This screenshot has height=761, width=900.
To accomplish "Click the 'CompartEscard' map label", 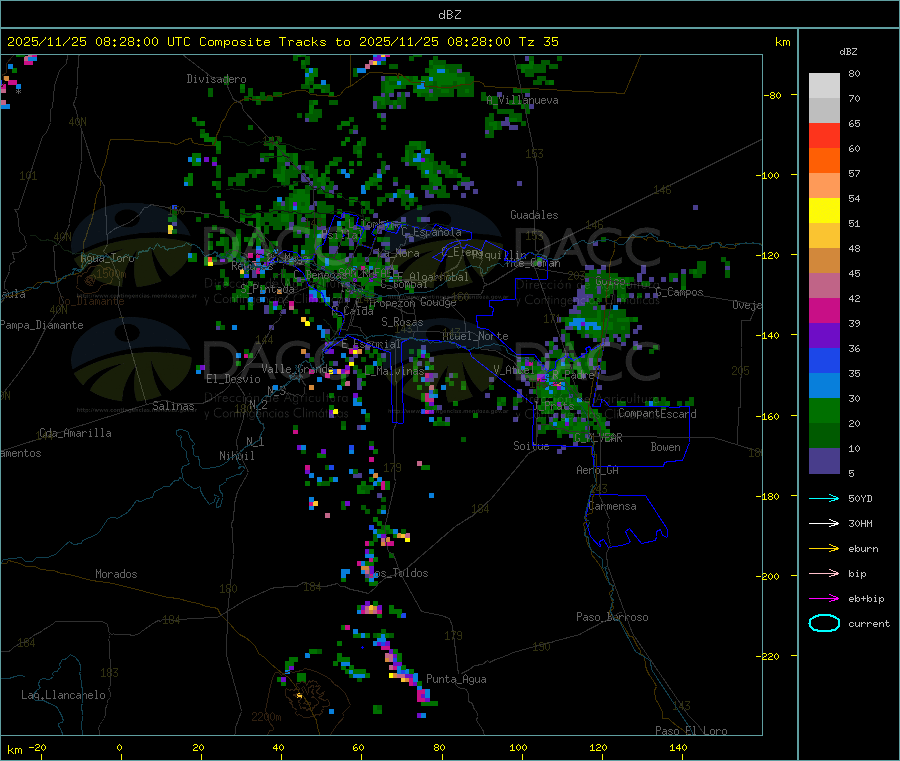I will (x=657, y=413).
